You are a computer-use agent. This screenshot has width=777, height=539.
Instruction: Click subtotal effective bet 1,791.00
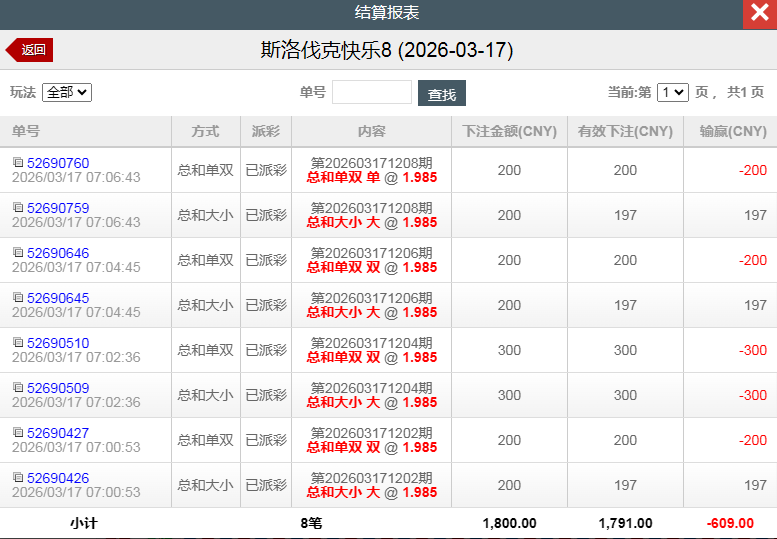click(x=625, y=523)
